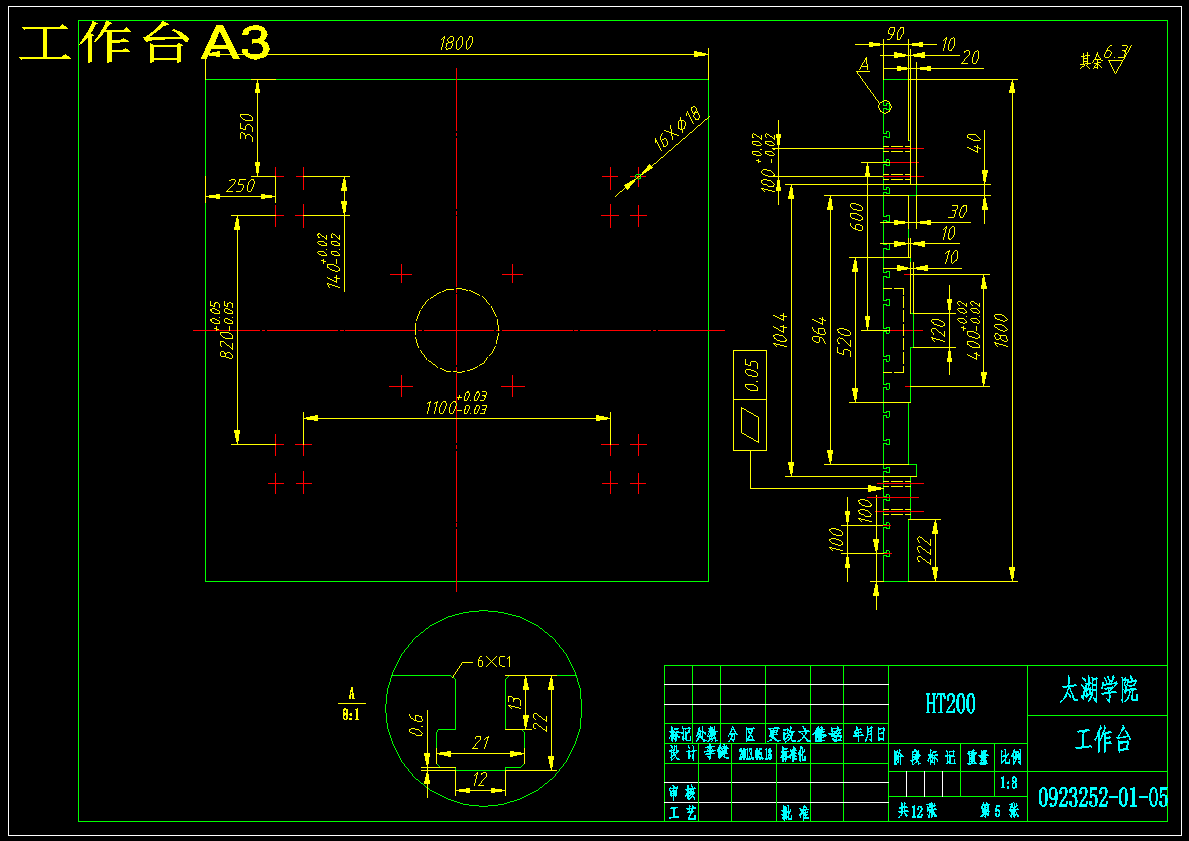Image resolution: width=1189 pixels, height=841 pixels.
Task: Click the "HT200" material text
Action: (950, 704)
